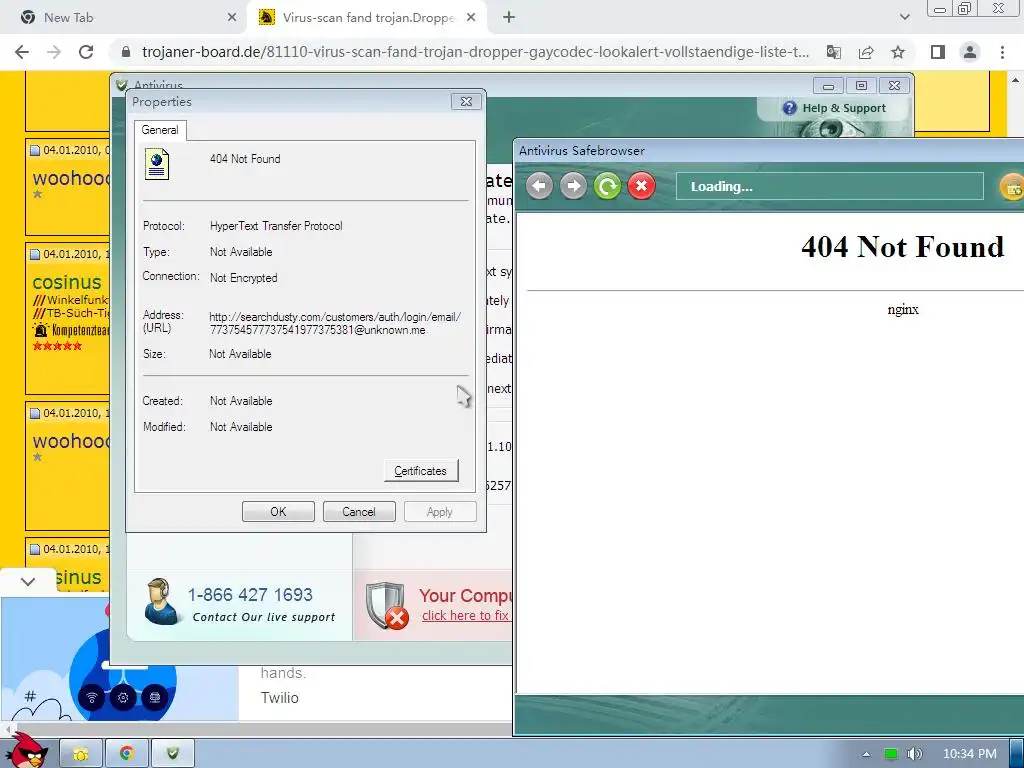The width and height of the screenshot is (1024, 768).
Task: Open Chrome three-dot menu
Action: click(x=1002, y=52)
